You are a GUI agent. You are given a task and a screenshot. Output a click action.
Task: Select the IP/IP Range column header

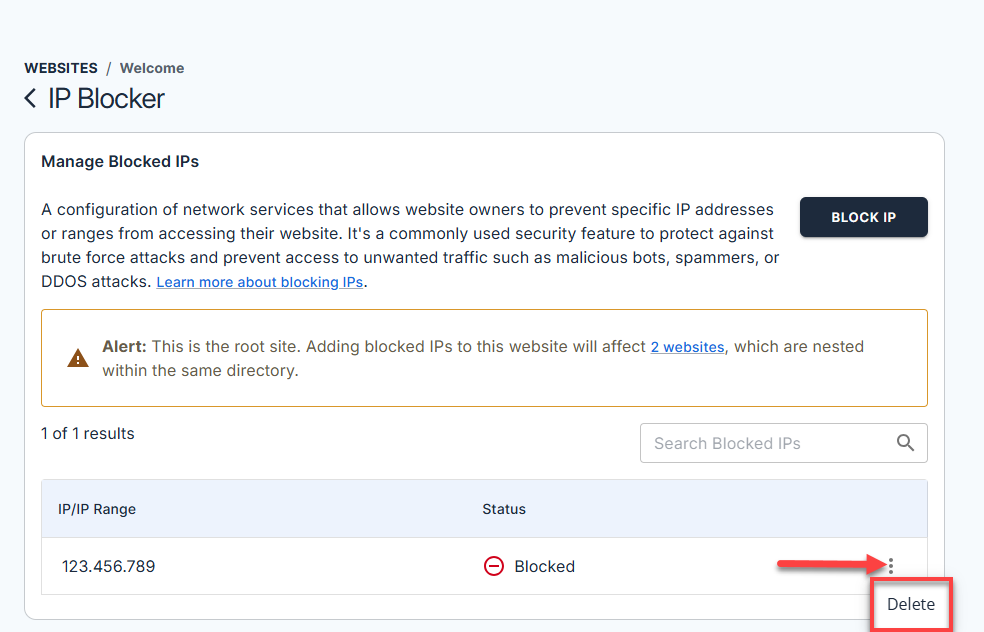96,509
